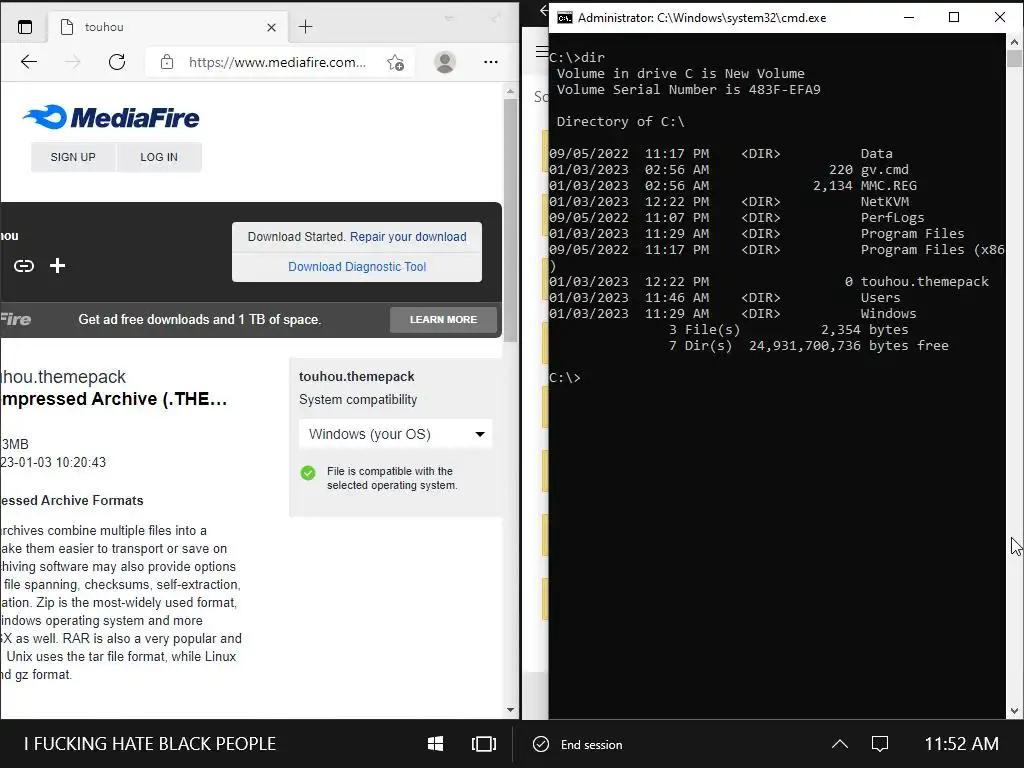
Task: Click the Data directory entry in cmd
Action: click(876, 153)
